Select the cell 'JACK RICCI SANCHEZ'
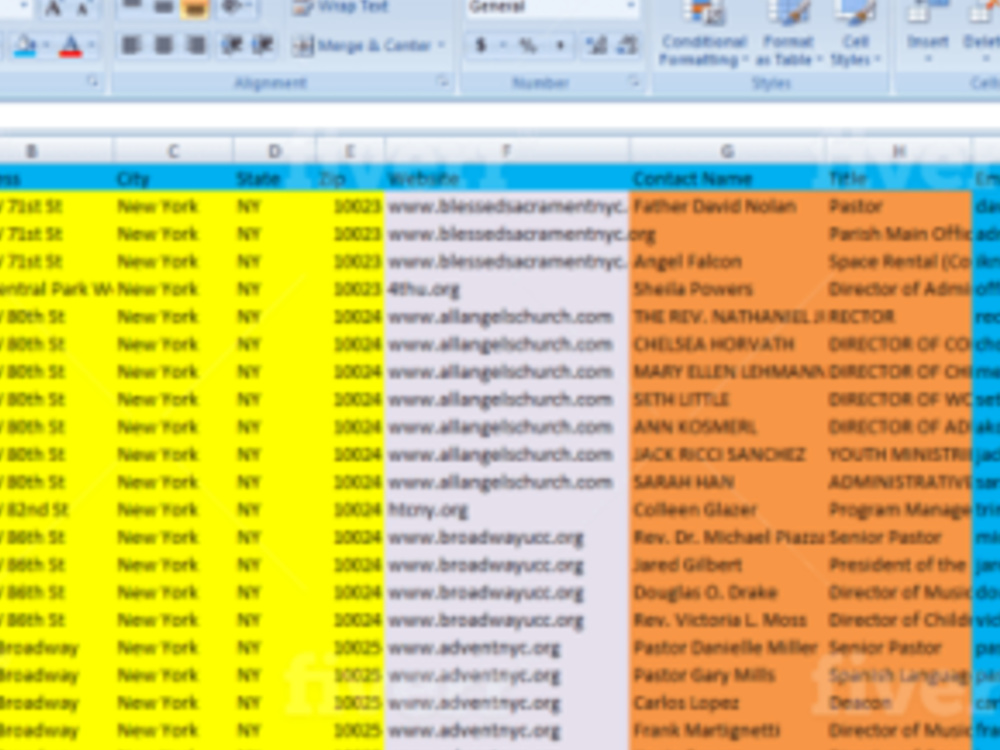The image size is (1000, 750). point(727,455)
